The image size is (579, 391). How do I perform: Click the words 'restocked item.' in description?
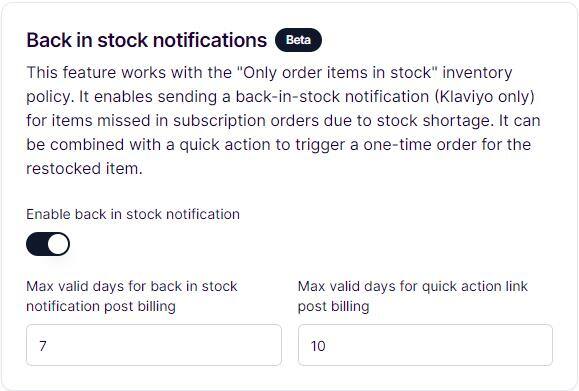click(x=84, y=169)
